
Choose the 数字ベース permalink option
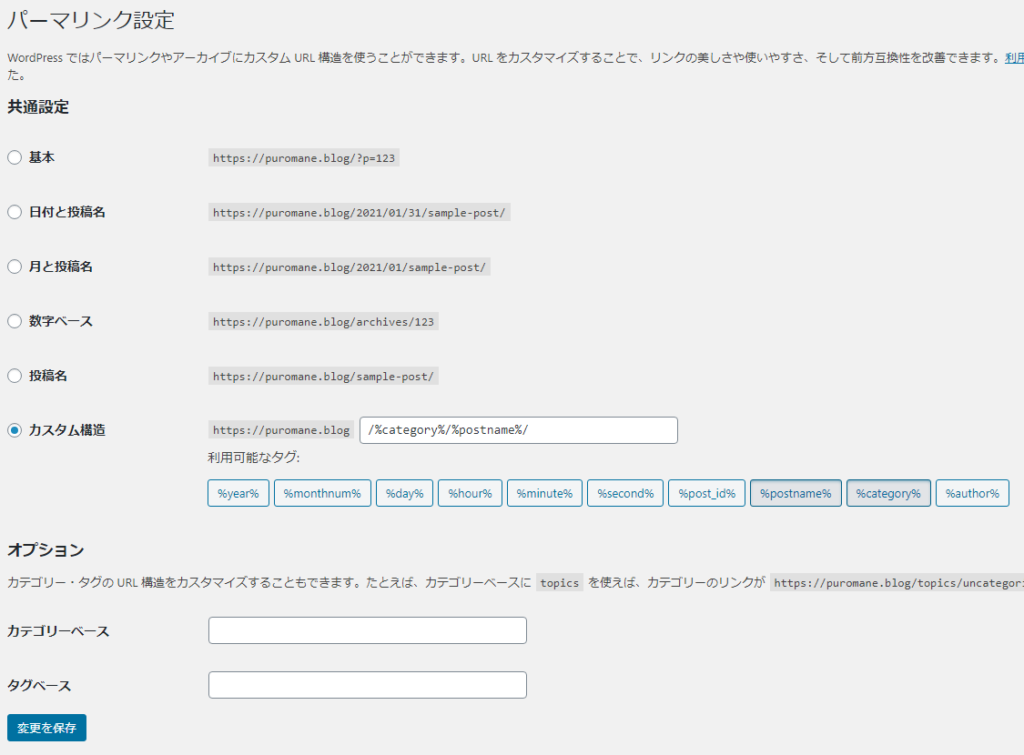14,321
